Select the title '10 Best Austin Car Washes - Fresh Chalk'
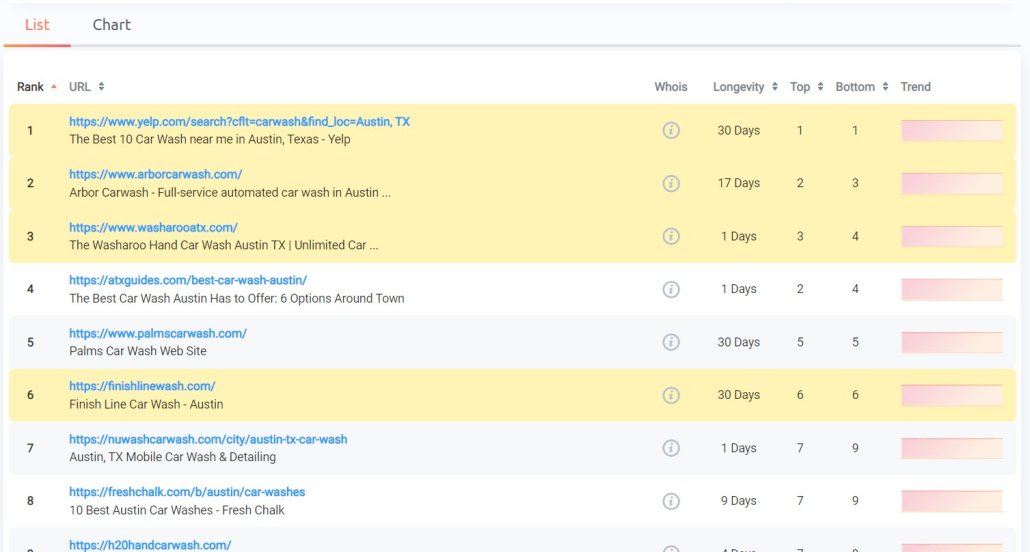 pos(177,510)
